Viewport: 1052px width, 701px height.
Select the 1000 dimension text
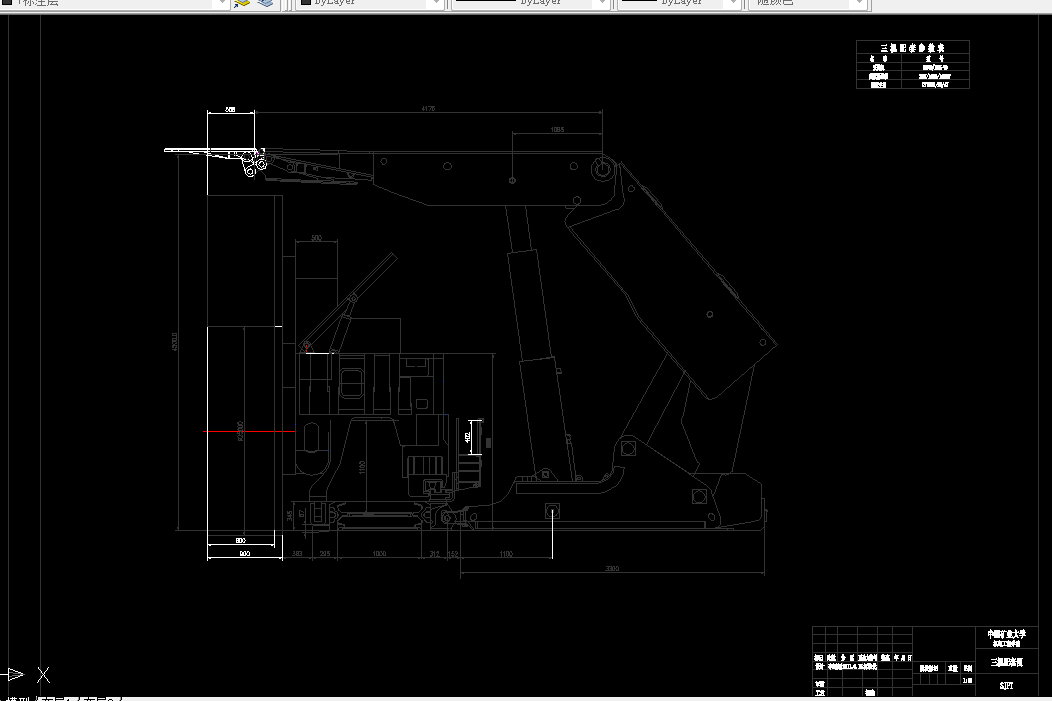click(379, 554)
